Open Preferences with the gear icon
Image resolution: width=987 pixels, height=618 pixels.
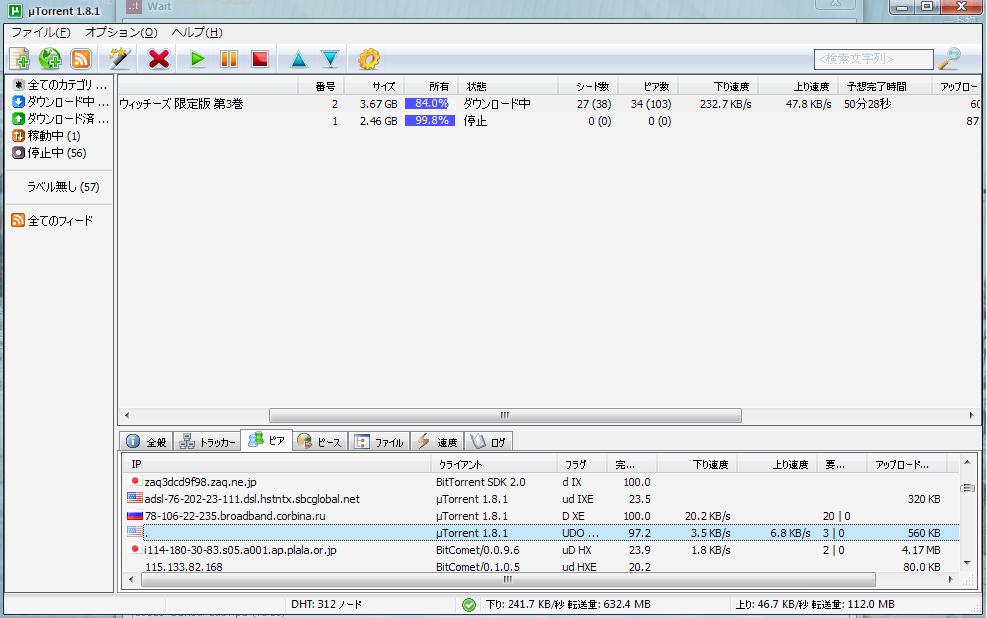click(x=369, y=59)
